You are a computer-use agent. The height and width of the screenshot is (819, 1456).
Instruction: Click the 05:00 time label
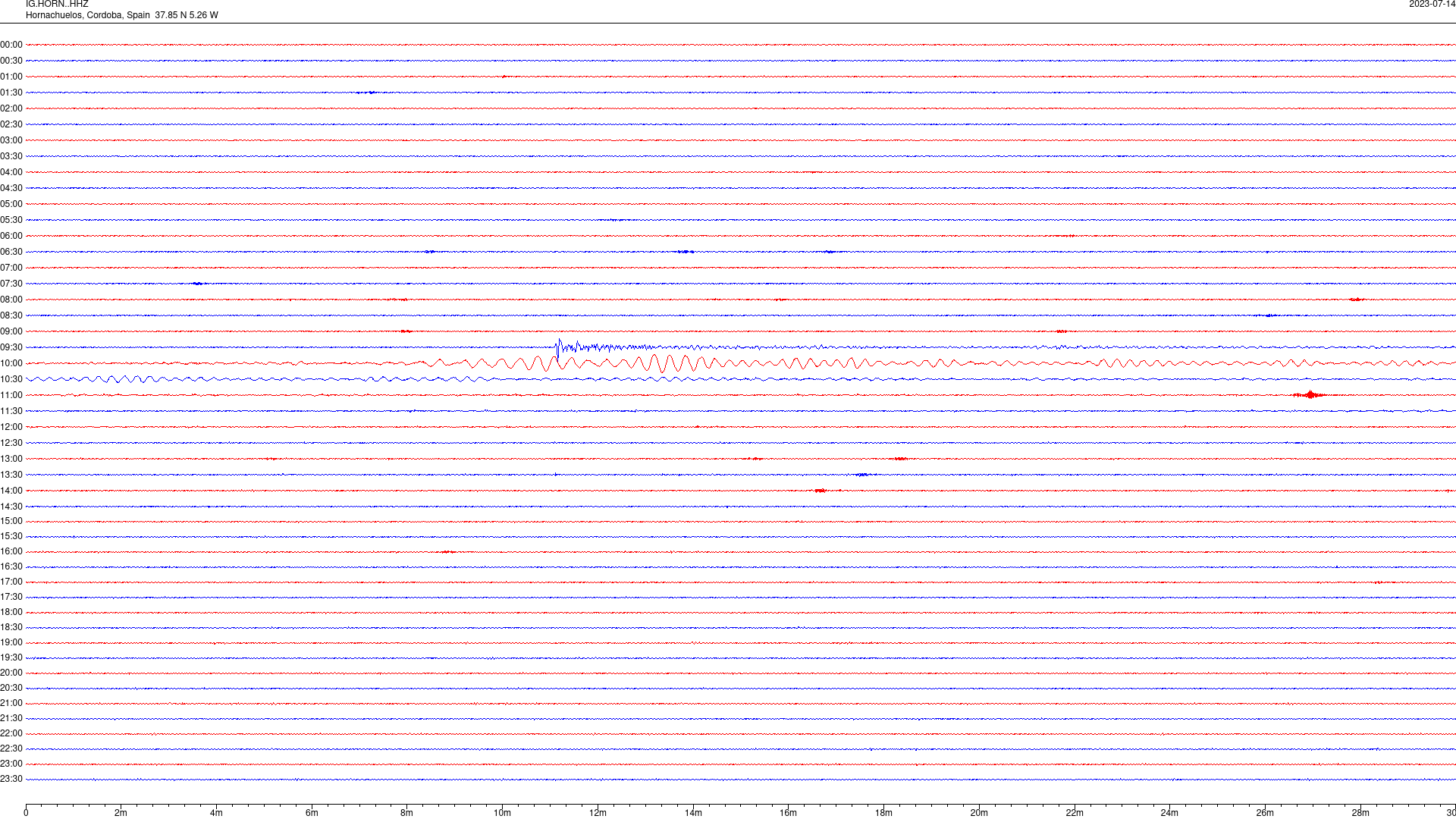[x=11, y=204]
